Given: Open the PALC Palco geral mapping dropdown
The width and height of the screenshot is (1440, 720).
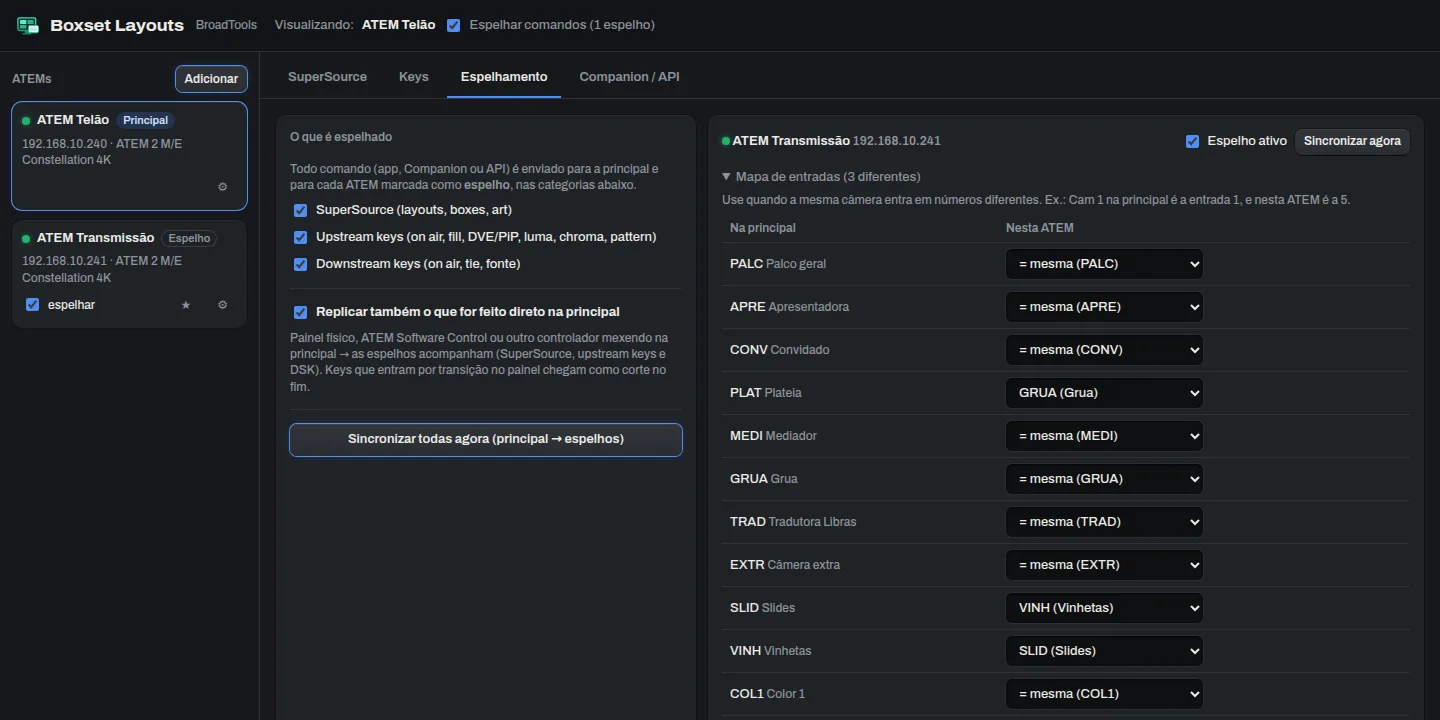Looking at the screenshot, I should click(1104, 264).
